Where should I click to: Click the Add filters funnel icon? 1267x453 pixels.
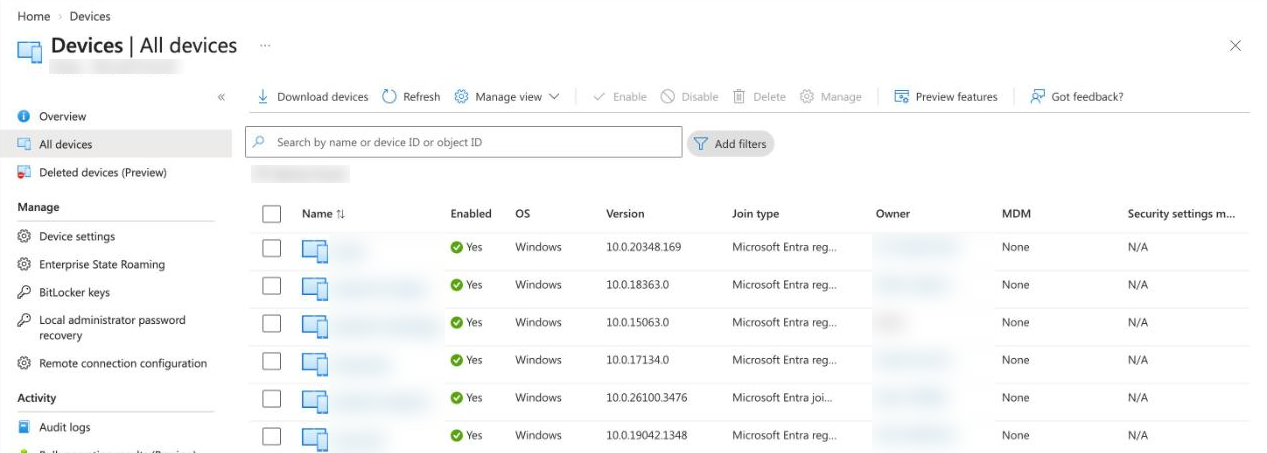pos(701,144)
